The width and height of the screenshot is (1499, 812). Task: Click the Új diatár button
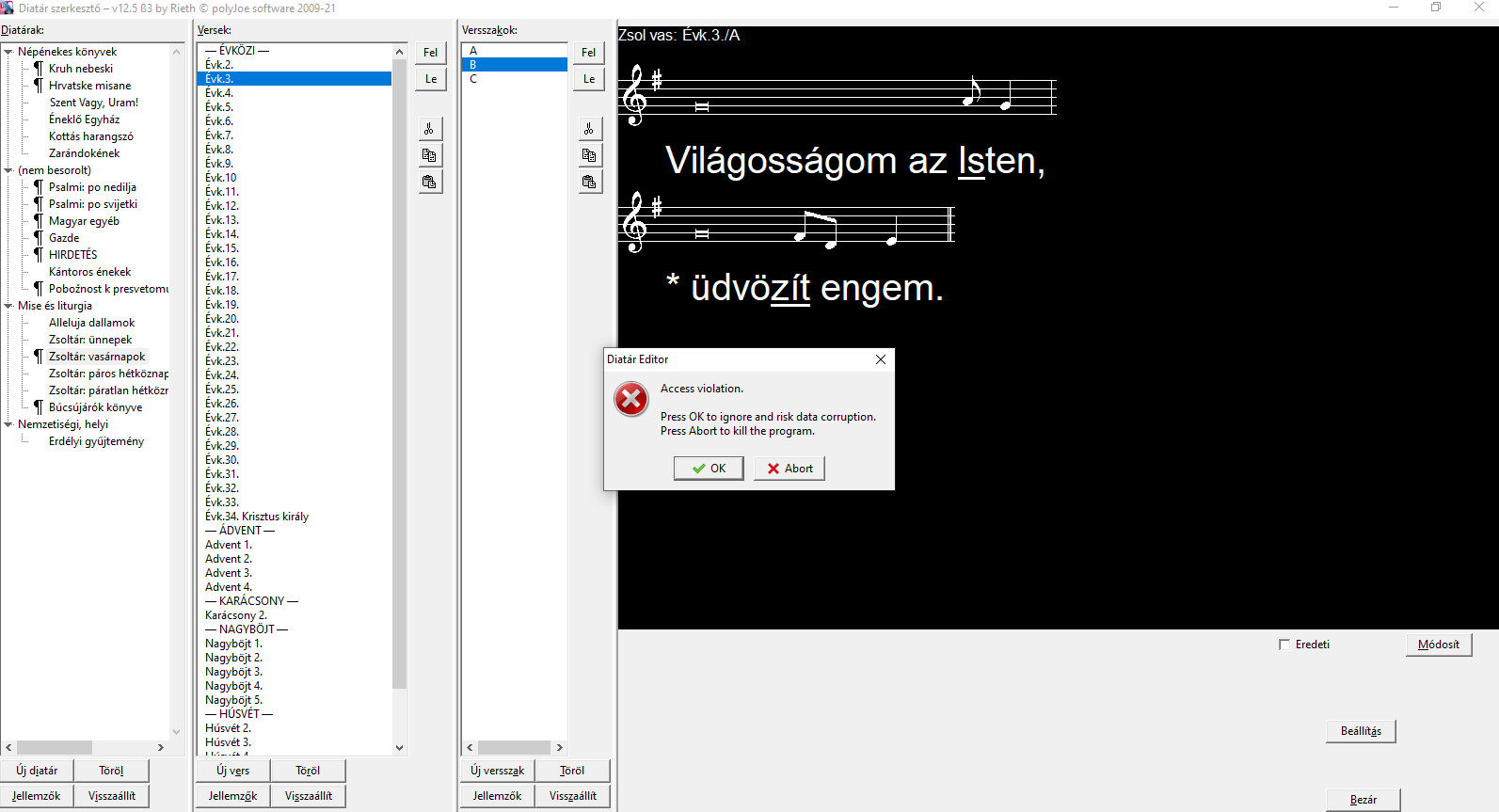tap(37, 771)
